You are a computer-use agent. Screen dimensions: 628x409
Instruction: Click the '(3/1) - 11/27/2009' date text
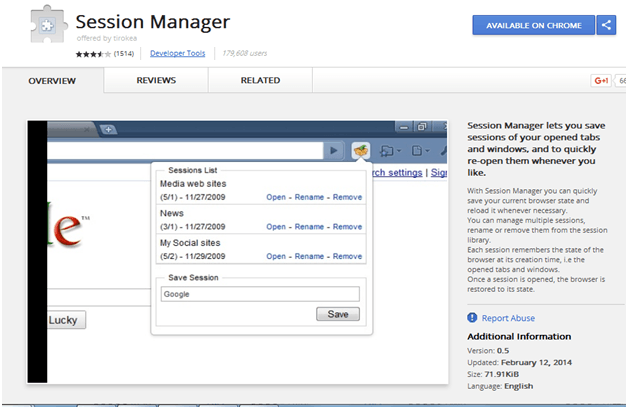point(193,227)
